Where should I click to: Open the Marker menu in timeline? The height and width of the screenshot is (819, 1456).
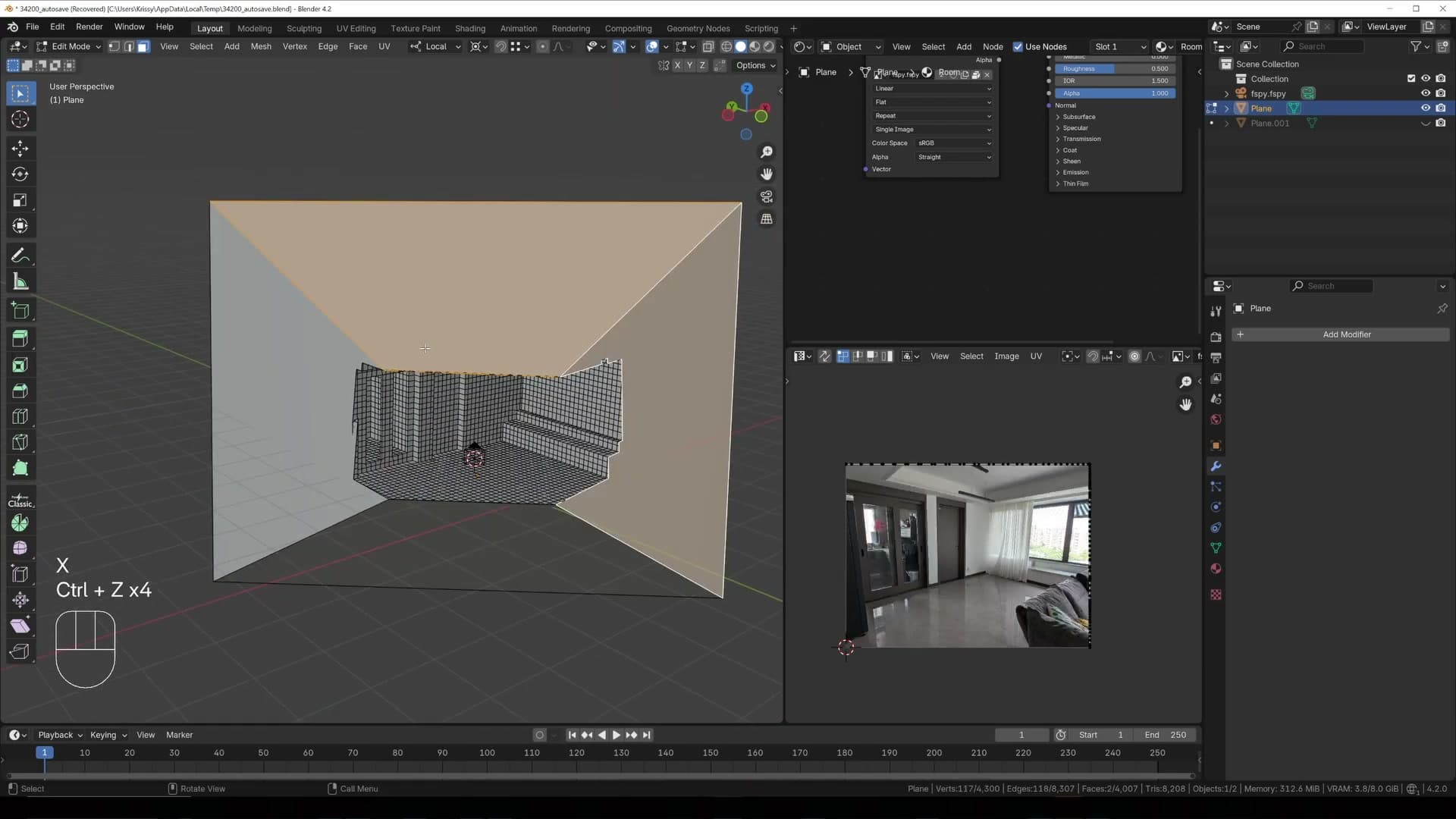pos(179,735)
